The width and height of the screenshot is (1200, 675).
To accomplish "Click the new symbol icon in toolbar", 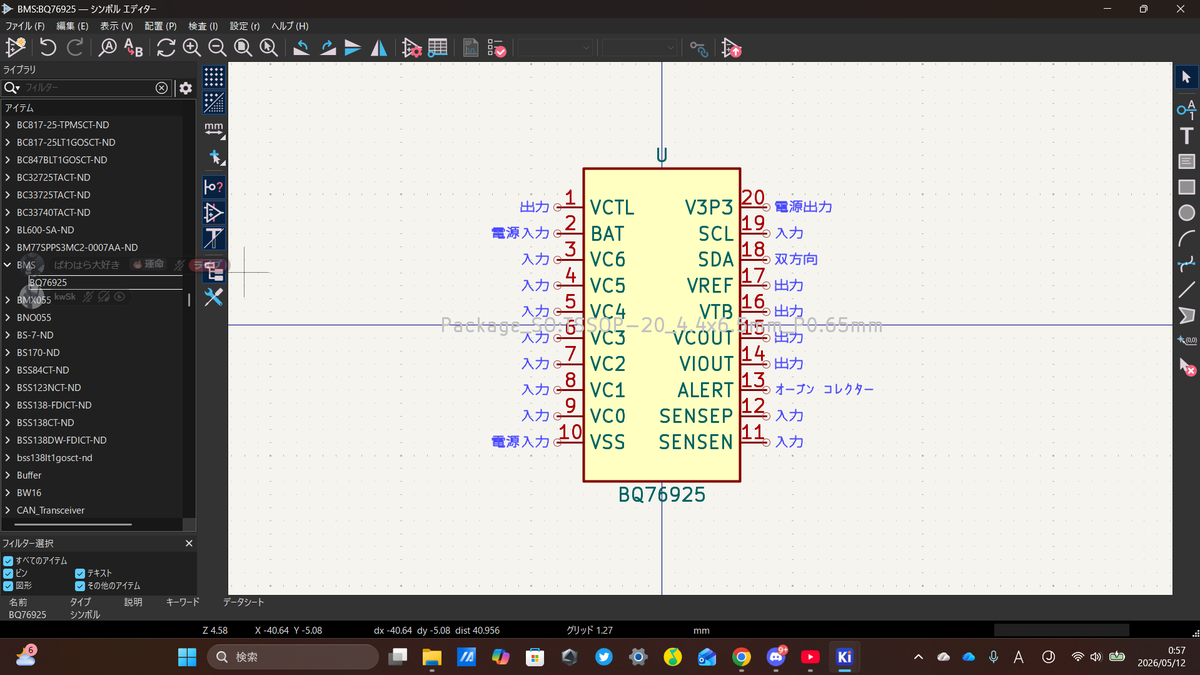I will coord(16,47).
